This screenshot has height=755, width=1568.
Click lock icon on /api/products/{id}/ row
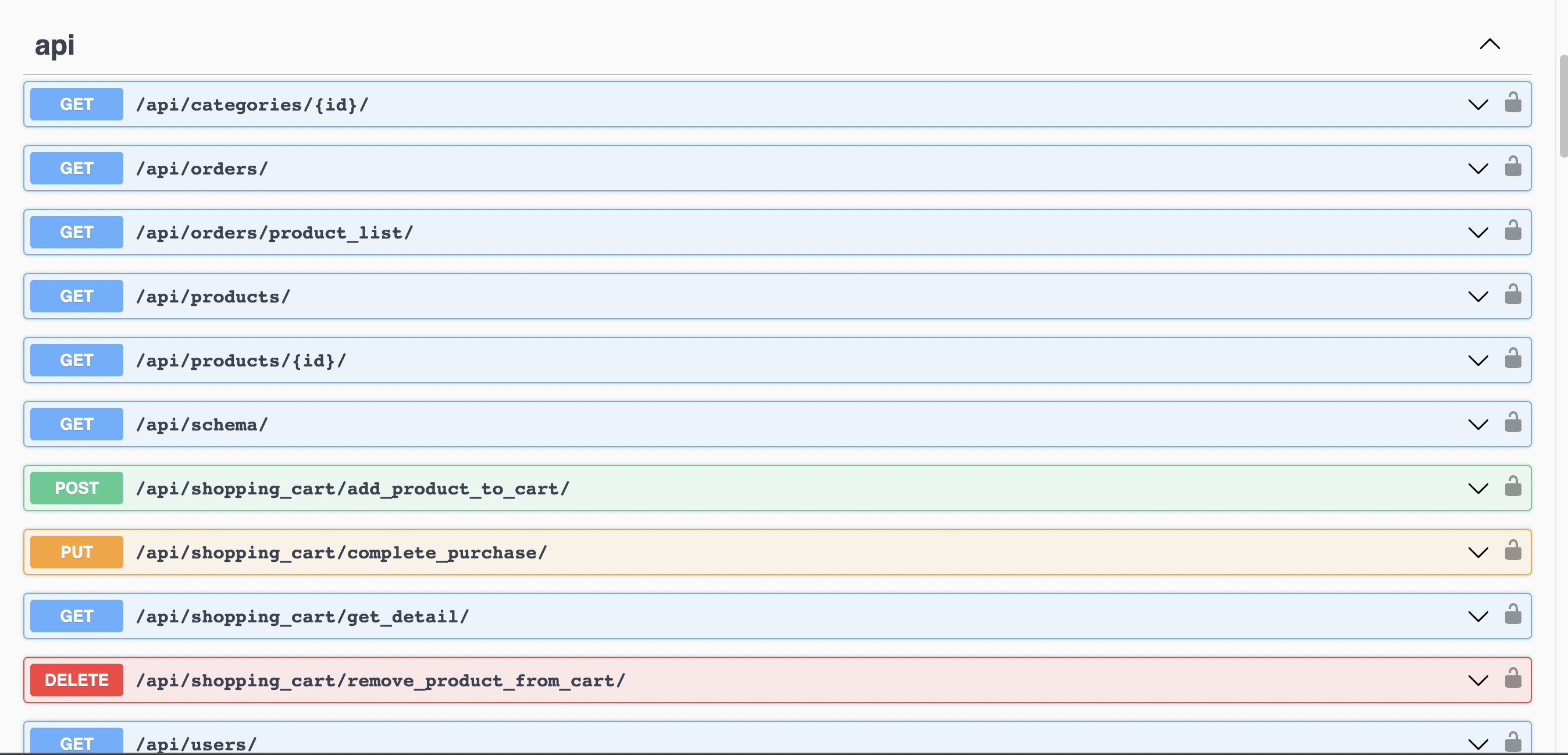coord(1513,358)
